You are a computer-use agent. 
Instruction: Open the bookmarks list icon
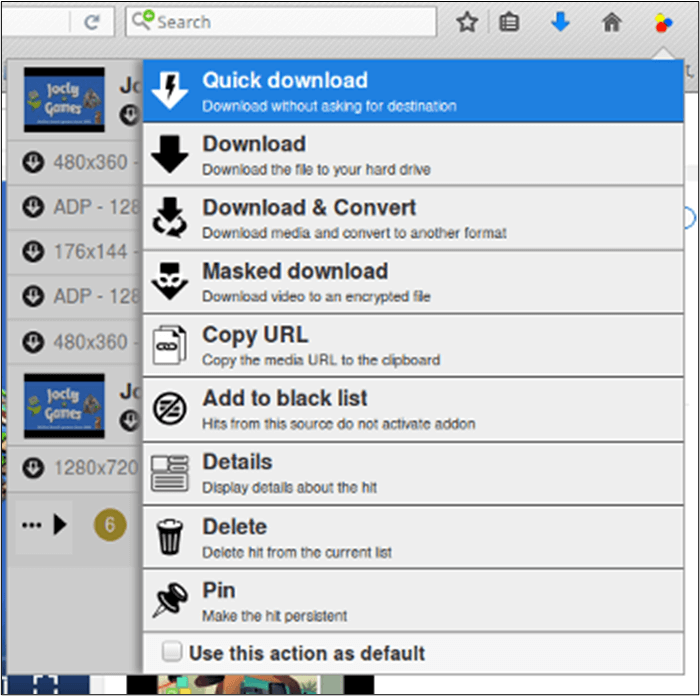(x=509, y=22)
